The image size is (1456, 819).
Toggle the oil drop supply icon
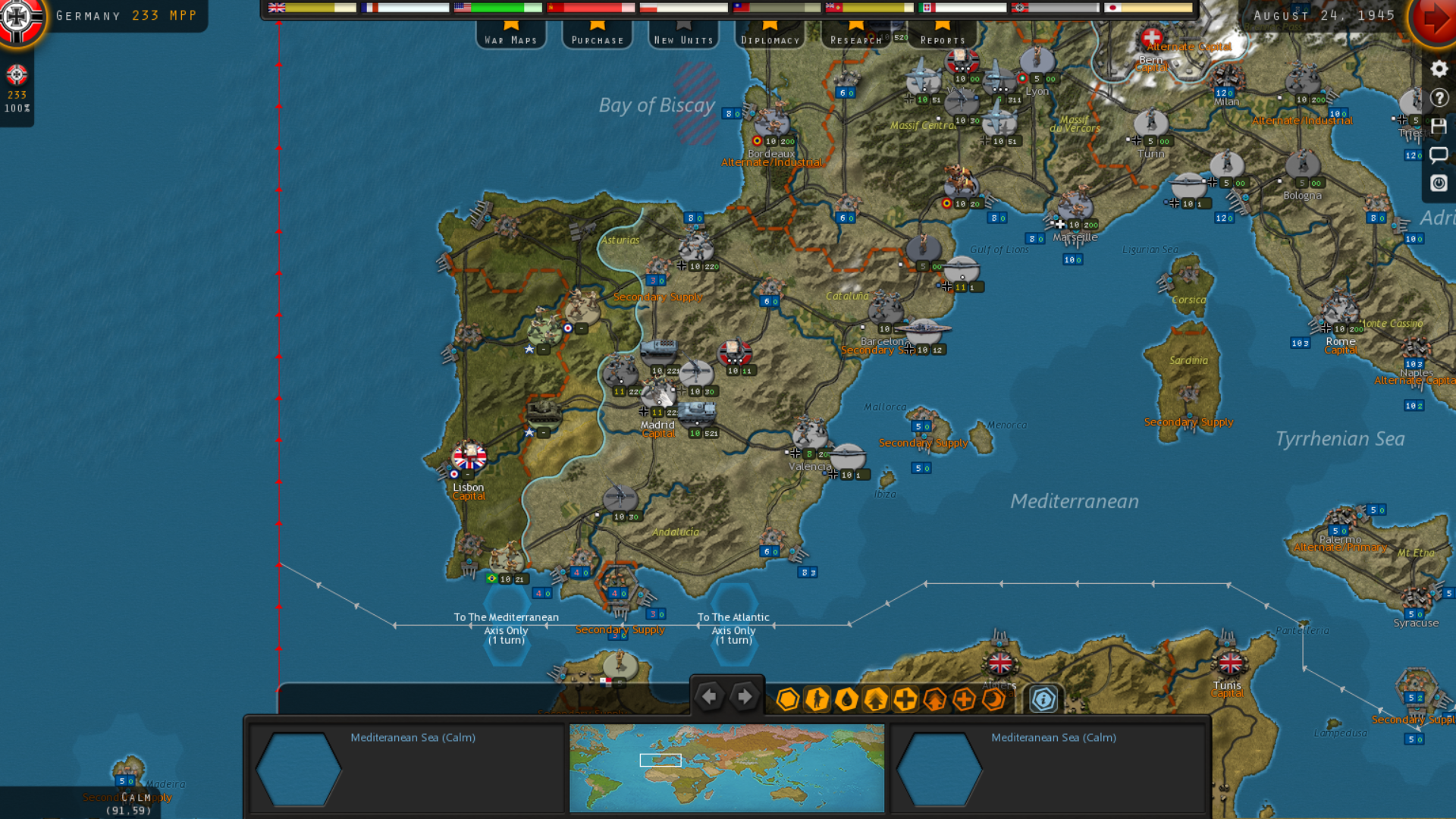click(x=846, y=699)
